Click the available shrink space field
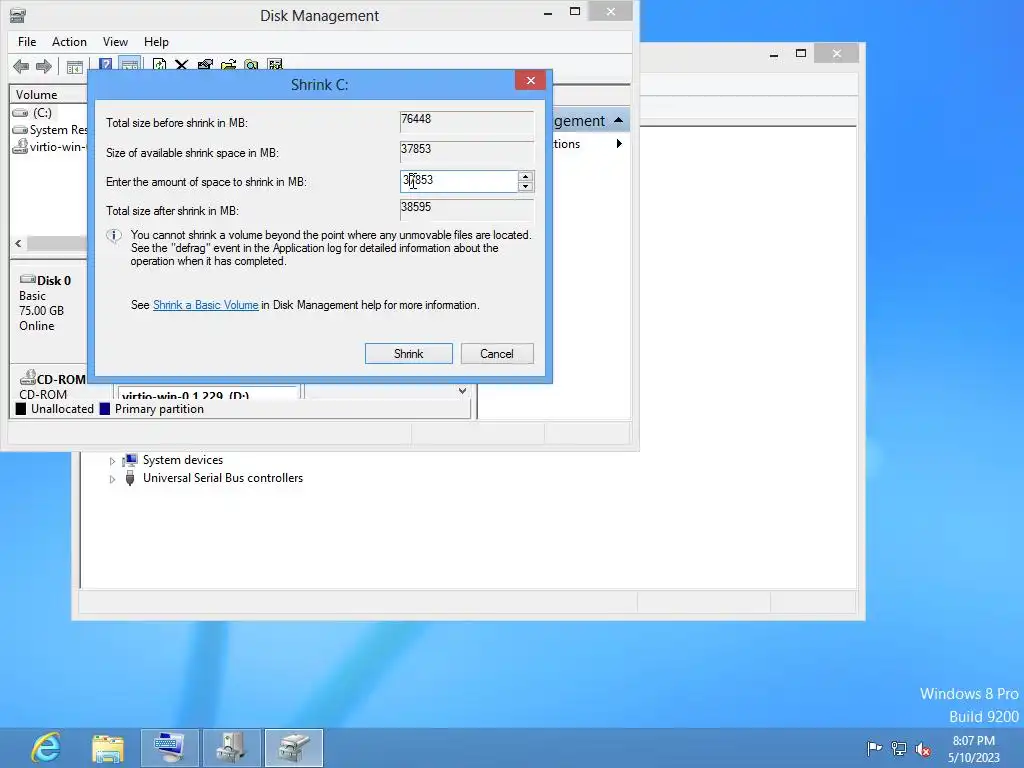Image resolution: width=1024 pixels, height=768 pixels. [x=466, y=152]
